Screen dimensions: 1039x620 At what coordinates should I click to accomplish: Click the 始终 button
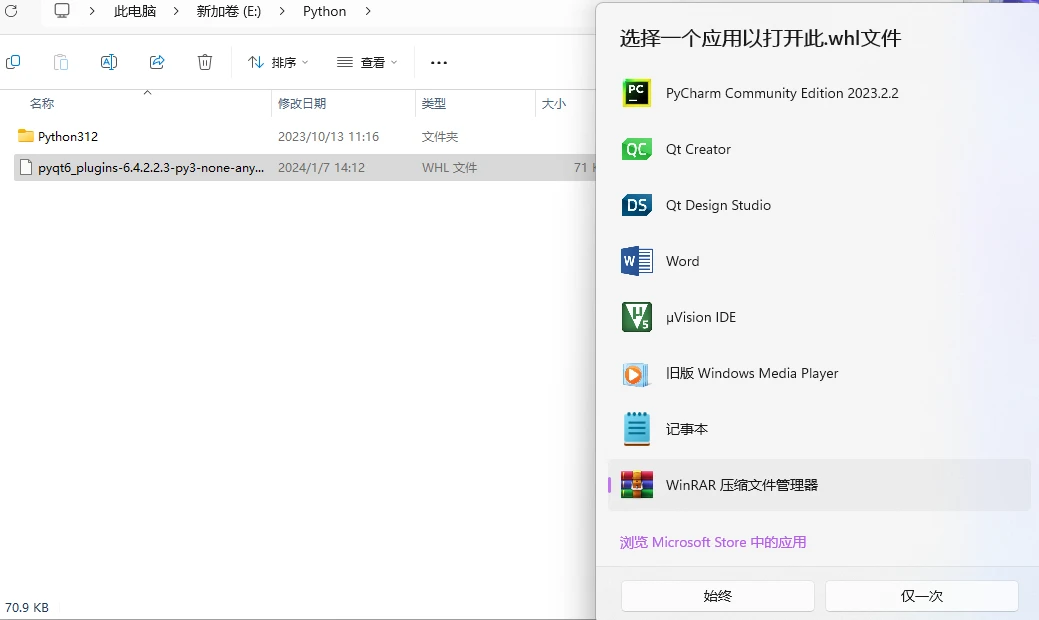tap(718, 595)
